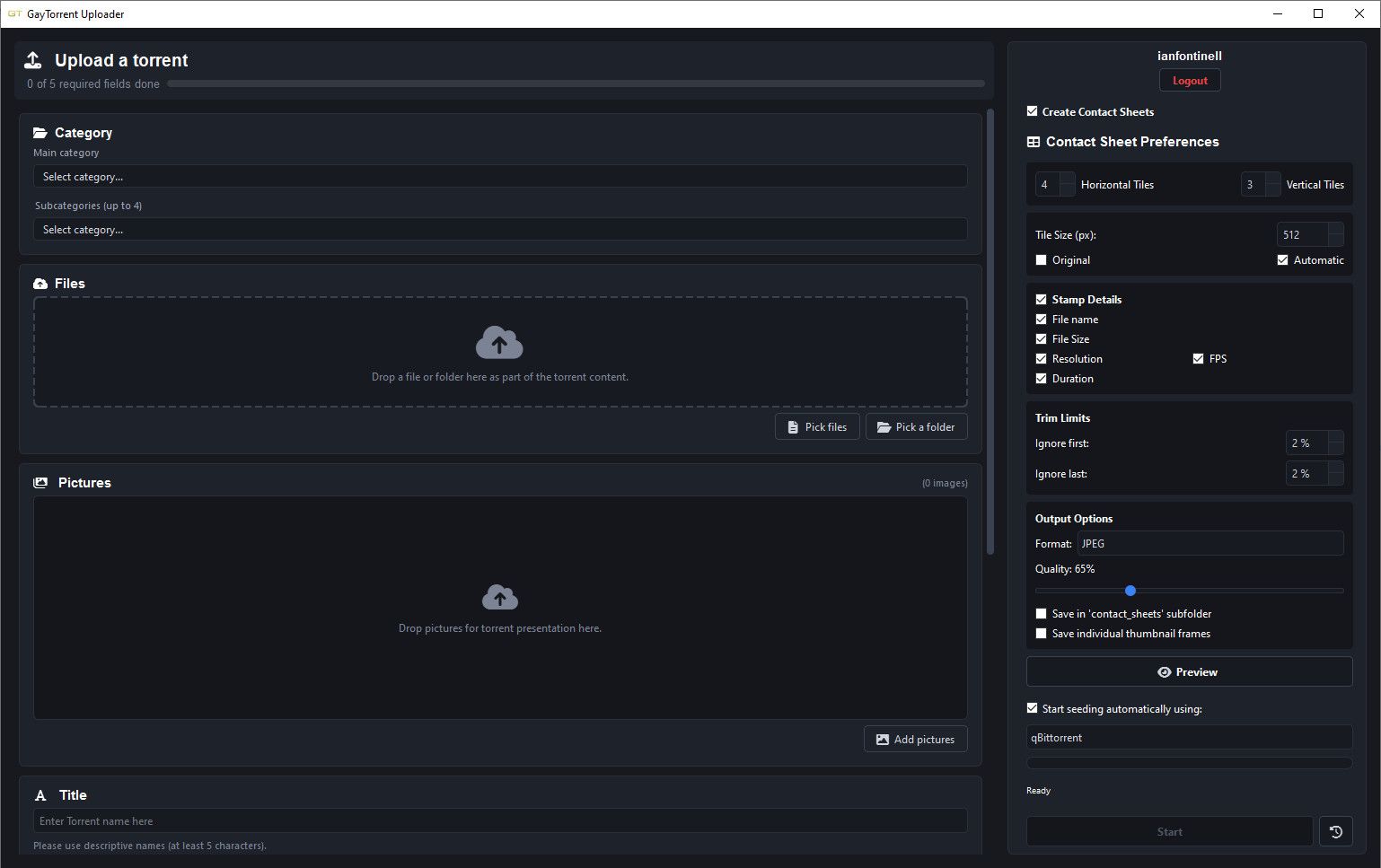
Task: Click the cloud icon in Pictures drop area
Action: (500, 597)
